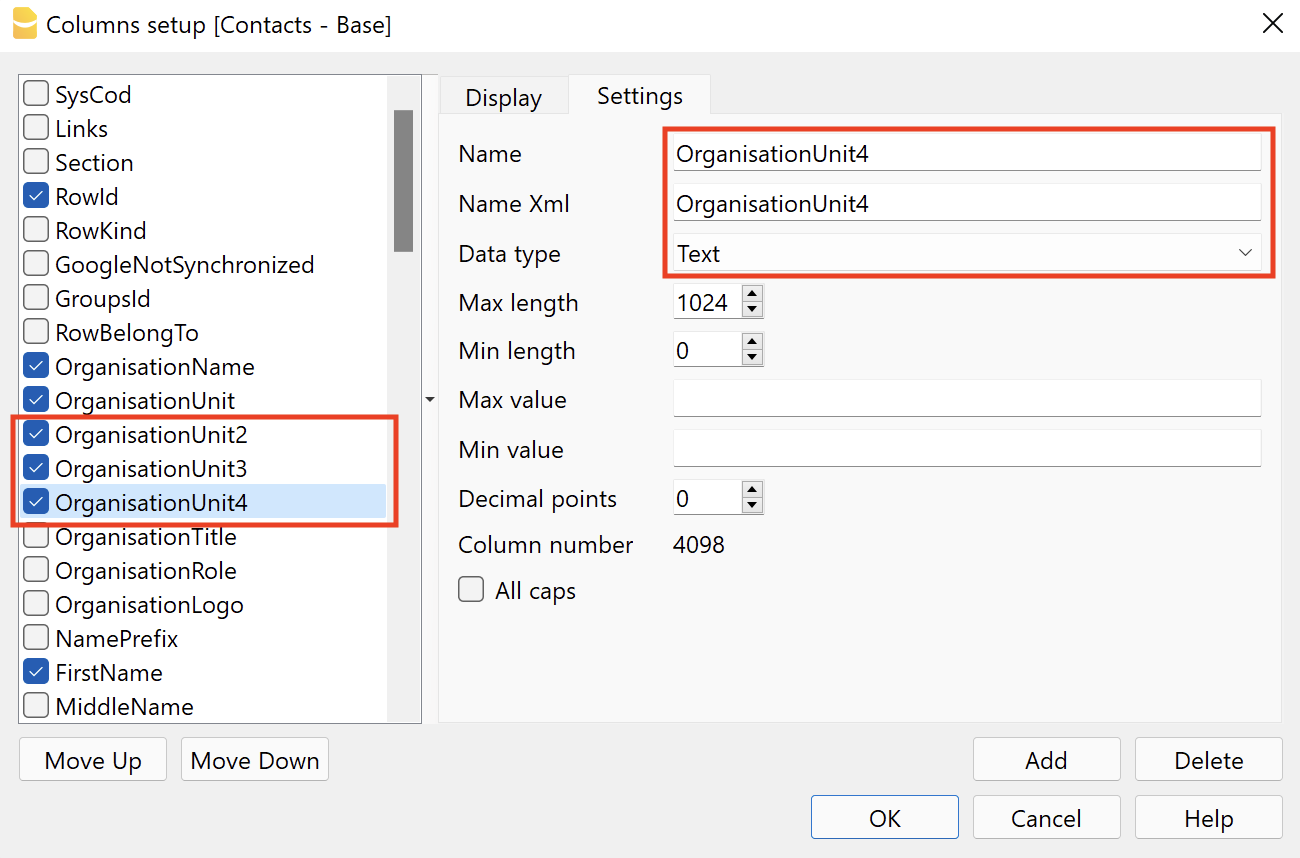Click into the Name Xml text field
This screenshot has height=858, width=1300.
point(966,204)
